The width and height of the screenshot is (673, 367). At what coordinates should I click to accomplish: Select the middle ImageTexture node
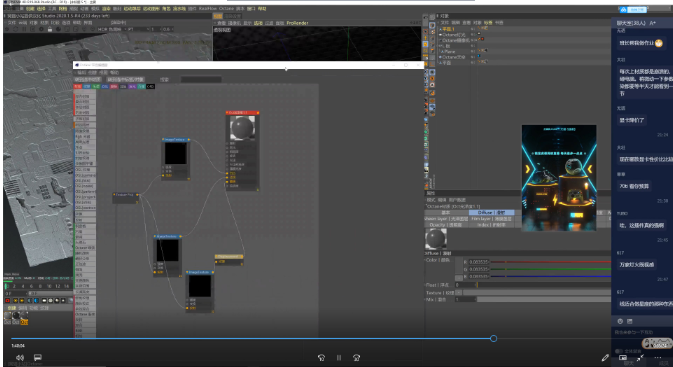(x=168, y=255)
